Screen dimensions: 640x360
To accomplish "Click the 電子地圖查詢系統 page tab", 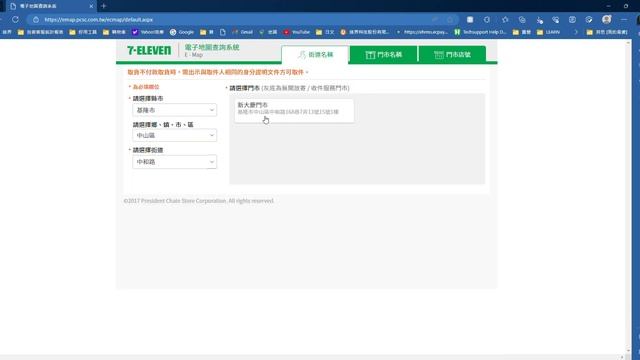I will (x=51, y=6).
